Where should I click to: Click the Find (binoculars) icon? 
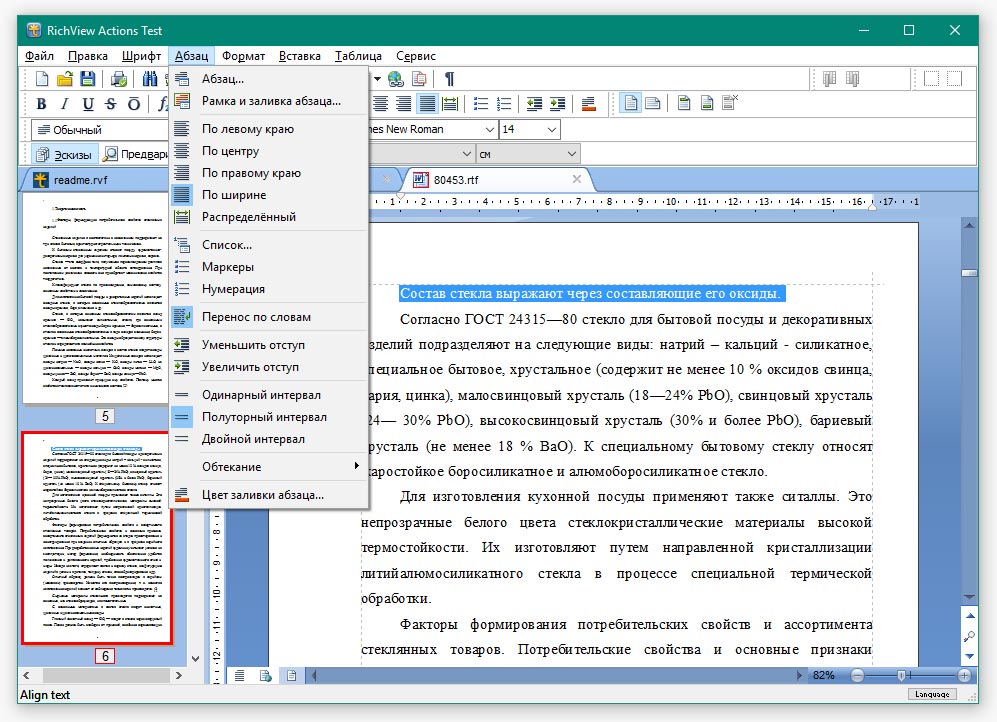pos(150,79)
